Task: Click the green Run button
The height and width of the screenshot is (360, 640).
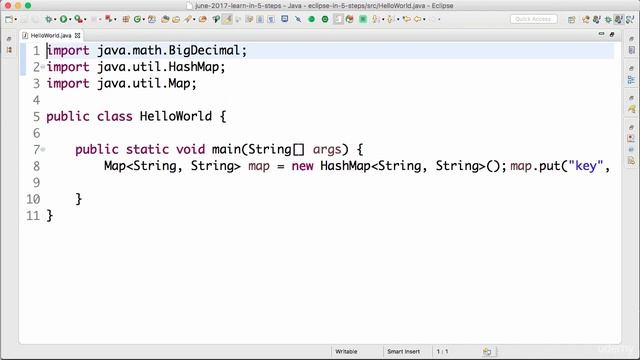Action: [x=63, y=19]
